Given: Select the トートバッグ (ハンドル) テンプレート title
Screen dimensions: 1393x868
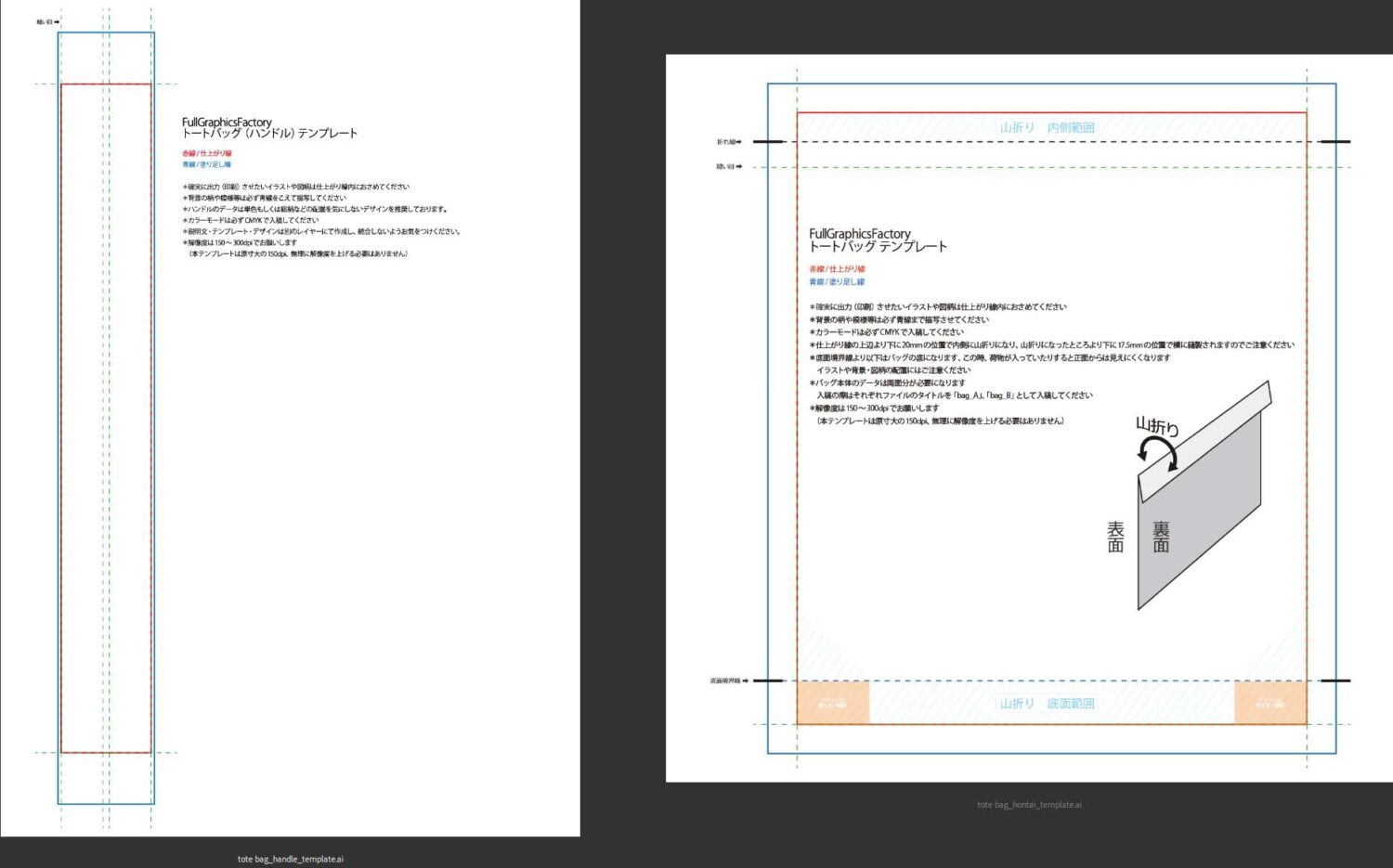Looking at the screenshot, I should (x=269, y=134).
